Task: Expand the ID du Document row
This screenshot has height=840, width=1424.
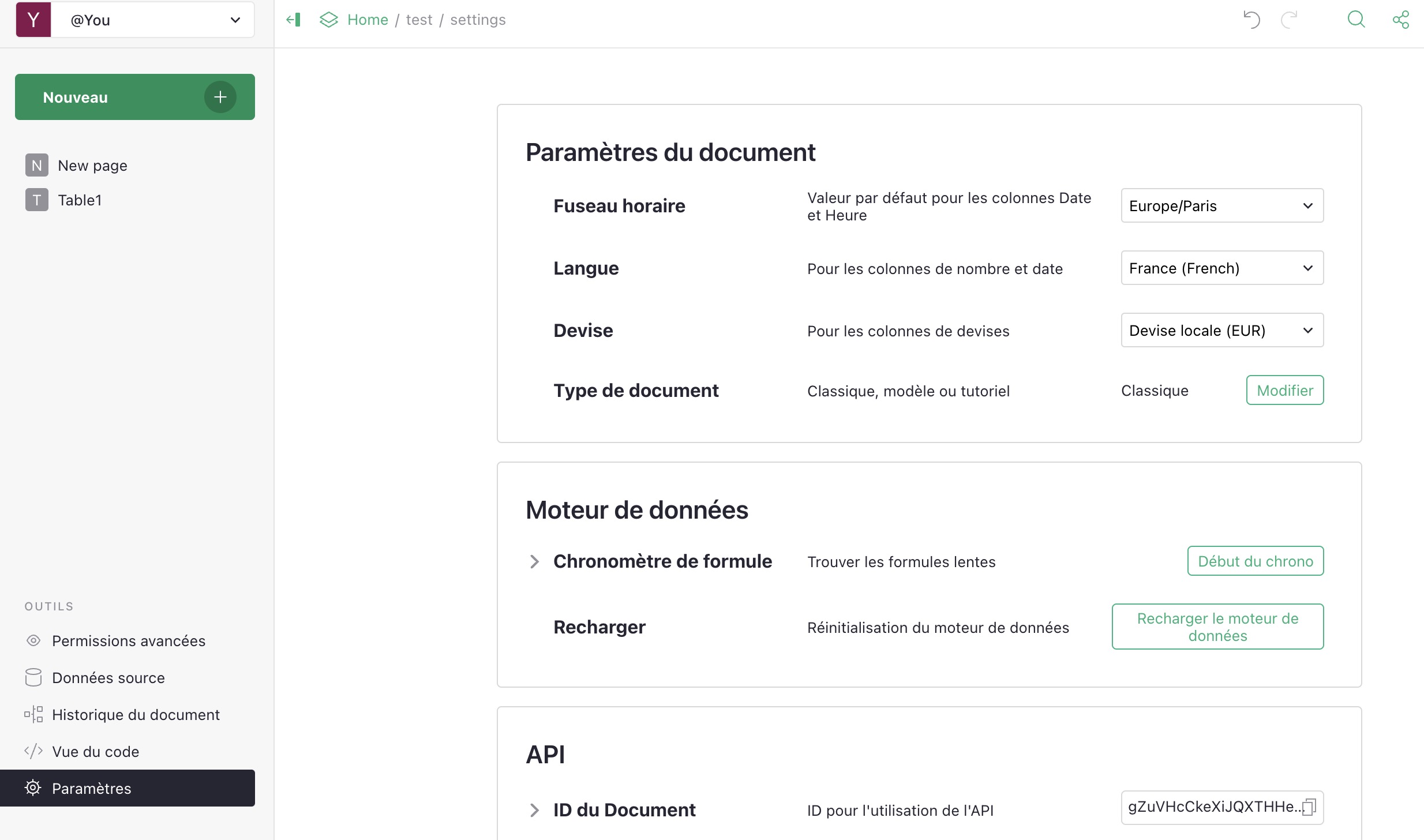Action: coord(534,810)
